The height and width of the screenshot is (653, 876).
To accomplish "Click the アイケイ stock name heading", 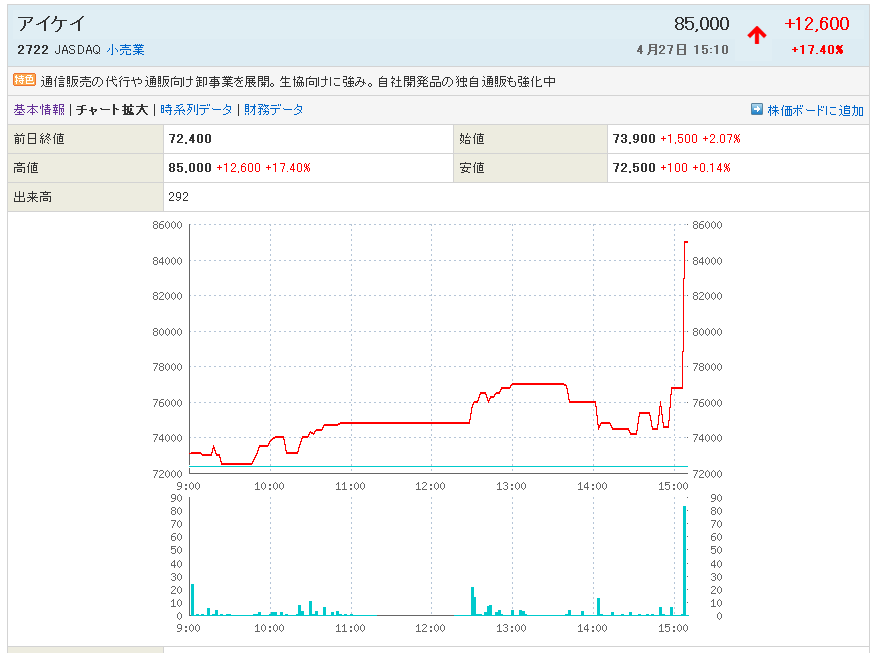I will pos(52,24).
